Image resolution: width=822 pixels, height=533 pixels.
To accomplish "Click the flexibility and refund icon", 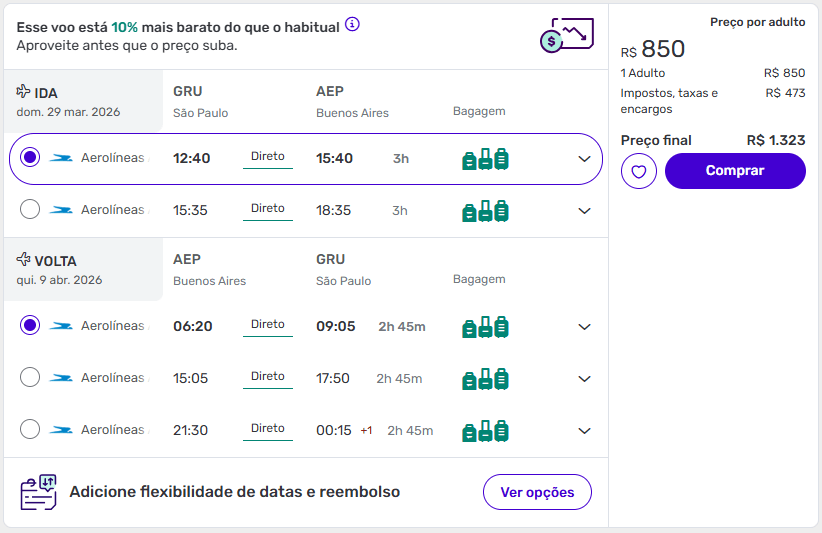I will click(x=39, y=492).
